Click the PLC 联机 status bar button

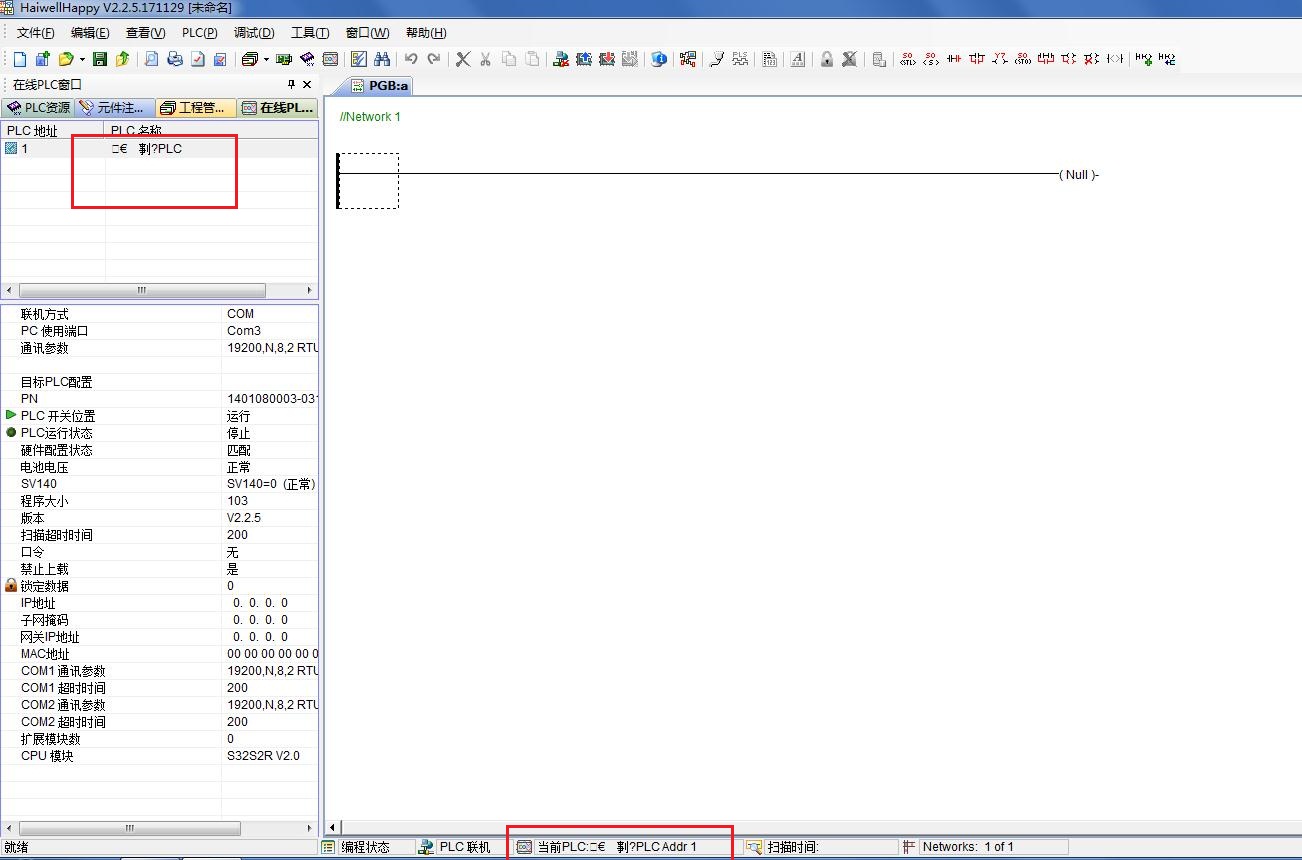456,847
